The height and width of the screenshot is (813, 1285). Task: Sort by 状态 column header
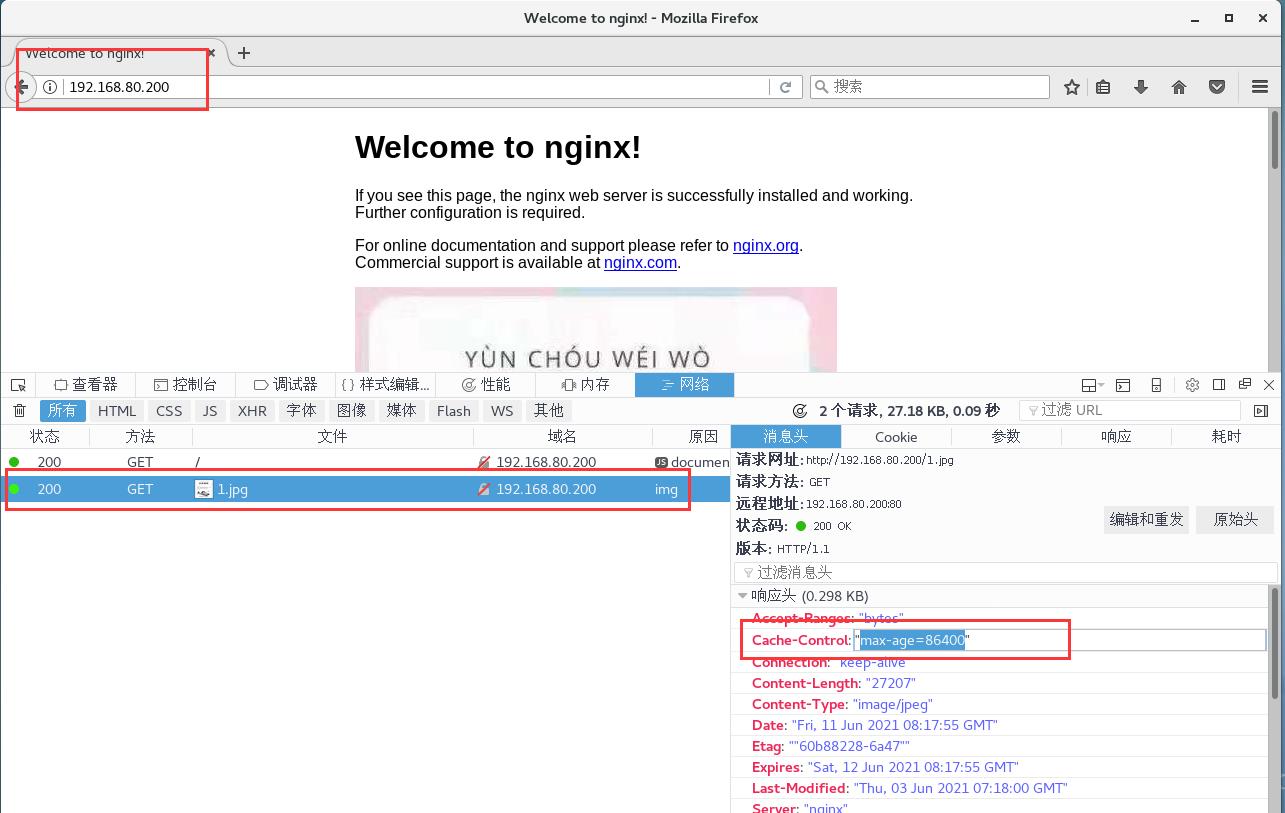(45, 437)
